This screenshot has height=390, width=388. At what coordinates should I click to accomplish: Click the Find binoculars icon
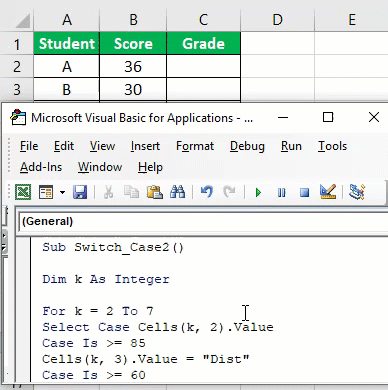[x=177, y=192]
